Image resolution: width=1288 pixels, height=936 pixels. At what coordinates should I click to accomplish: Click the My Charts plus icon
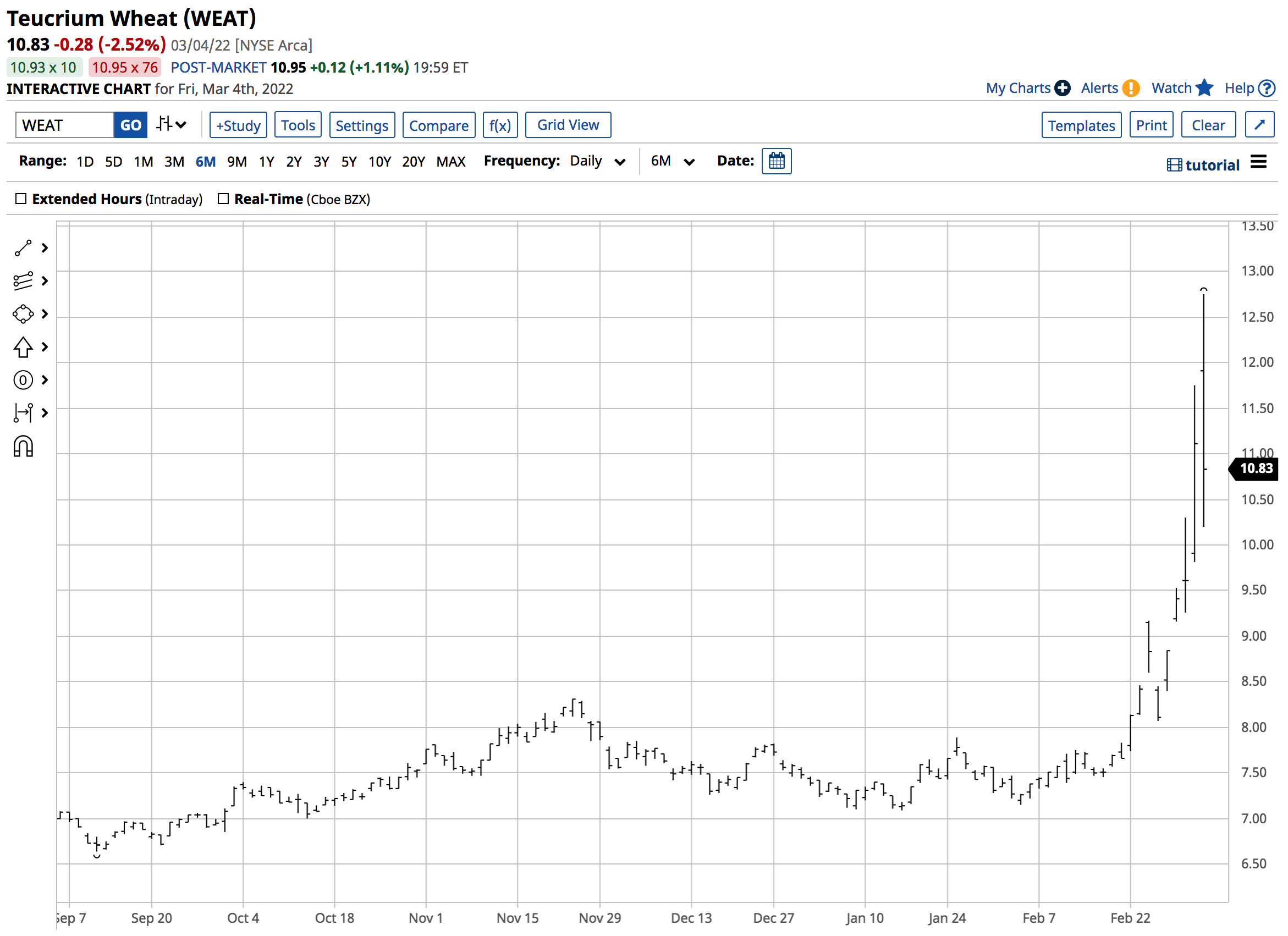point(1063,89)
